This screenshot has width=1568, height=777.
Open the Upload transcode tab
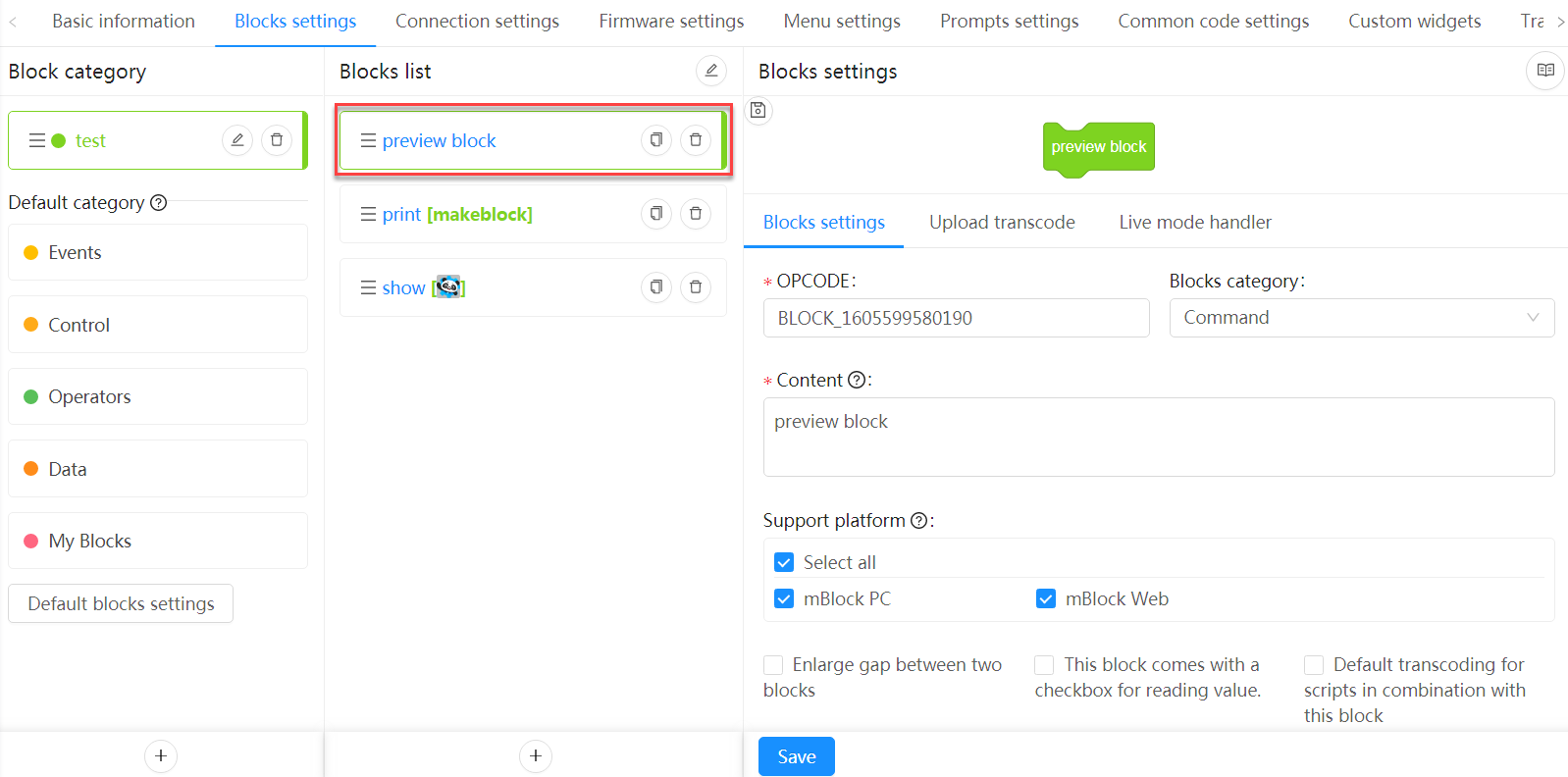tap(1002, 223)
